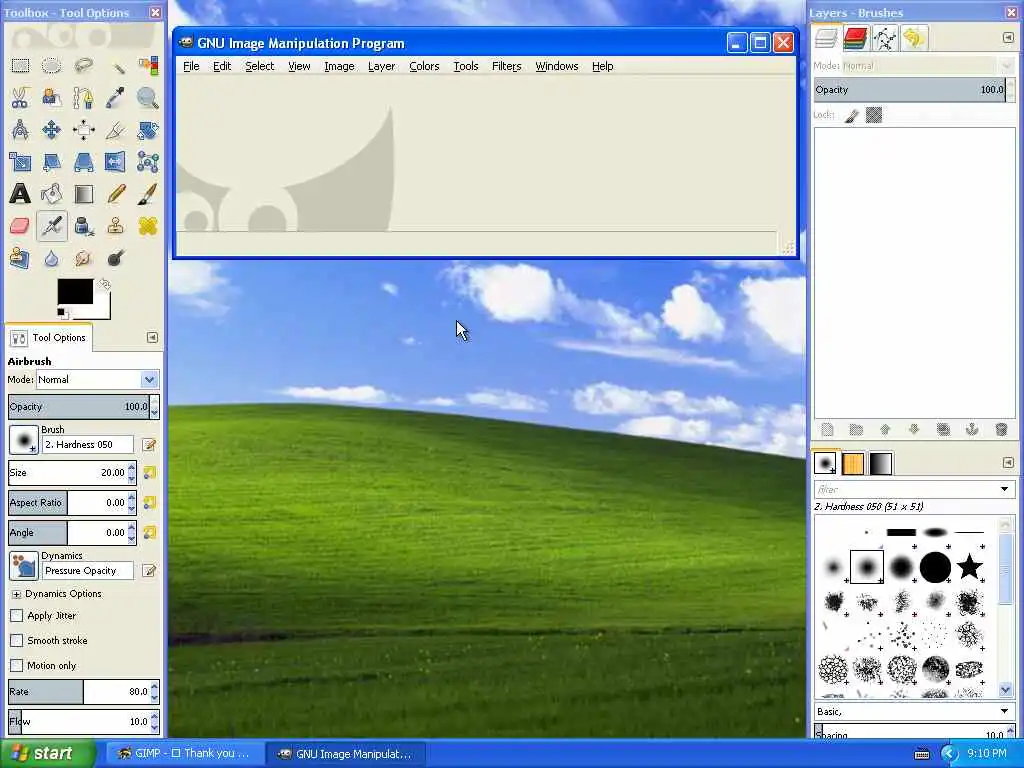The height and width of the screenshot is (768, 1024).
Task: Edit the Pressure Opacity dynamics
Action: click(x=149, y=571)
